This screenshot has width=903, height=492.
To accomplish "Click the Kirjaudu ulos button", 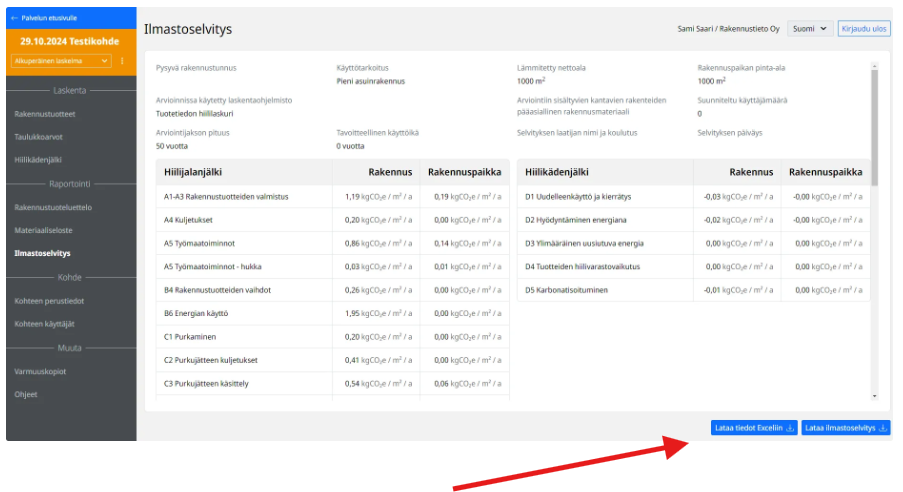I will [864, 29].
